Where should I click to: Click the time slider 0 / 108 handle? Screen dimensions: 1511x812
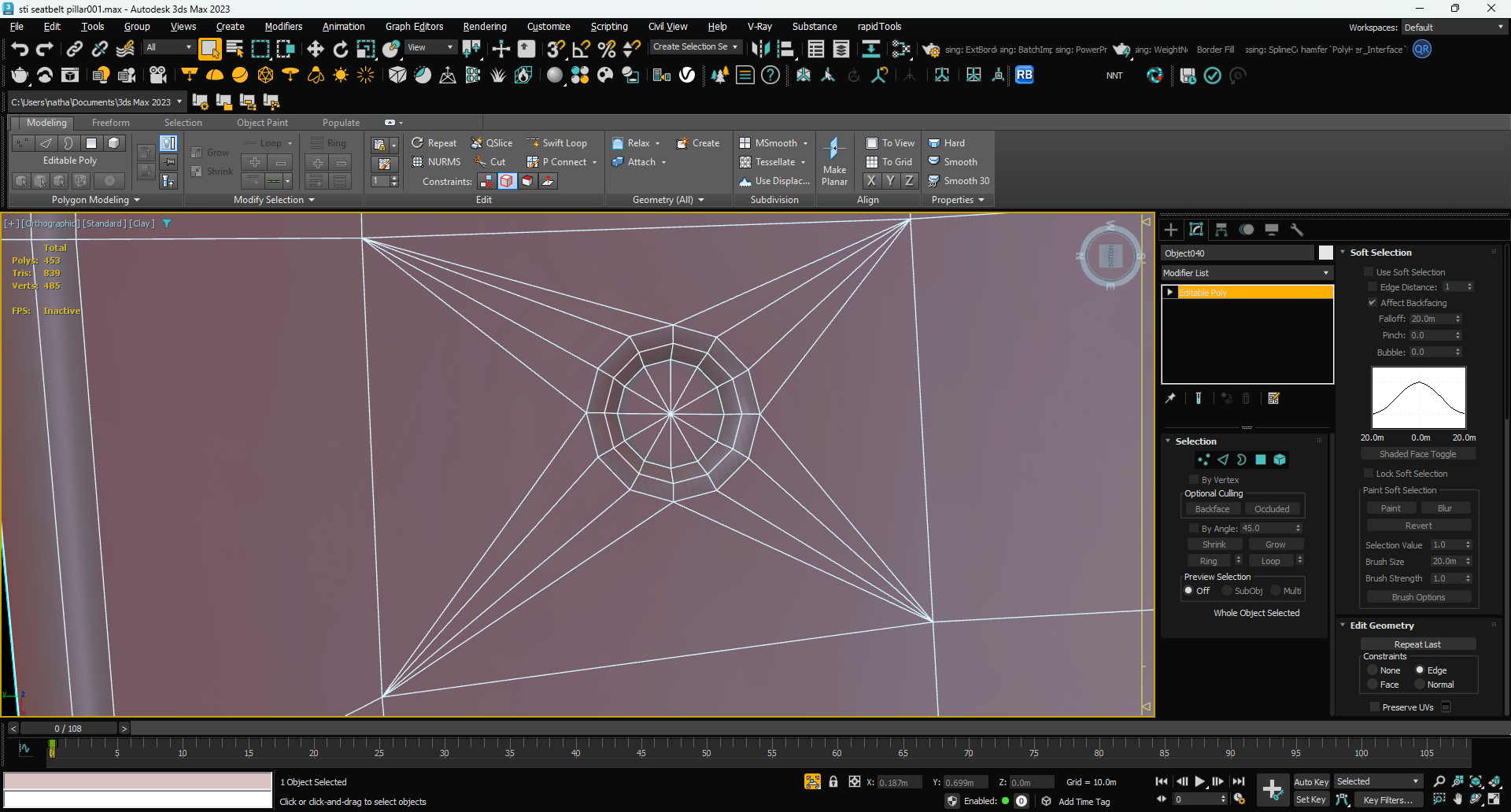[x=68, y=728]
